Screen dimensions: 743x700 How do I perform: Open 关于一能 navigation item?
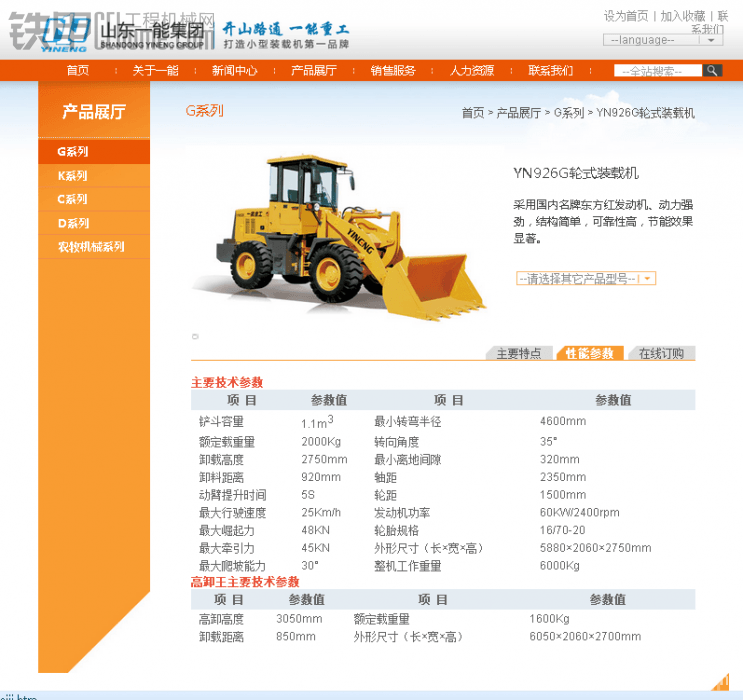point(155,71)
